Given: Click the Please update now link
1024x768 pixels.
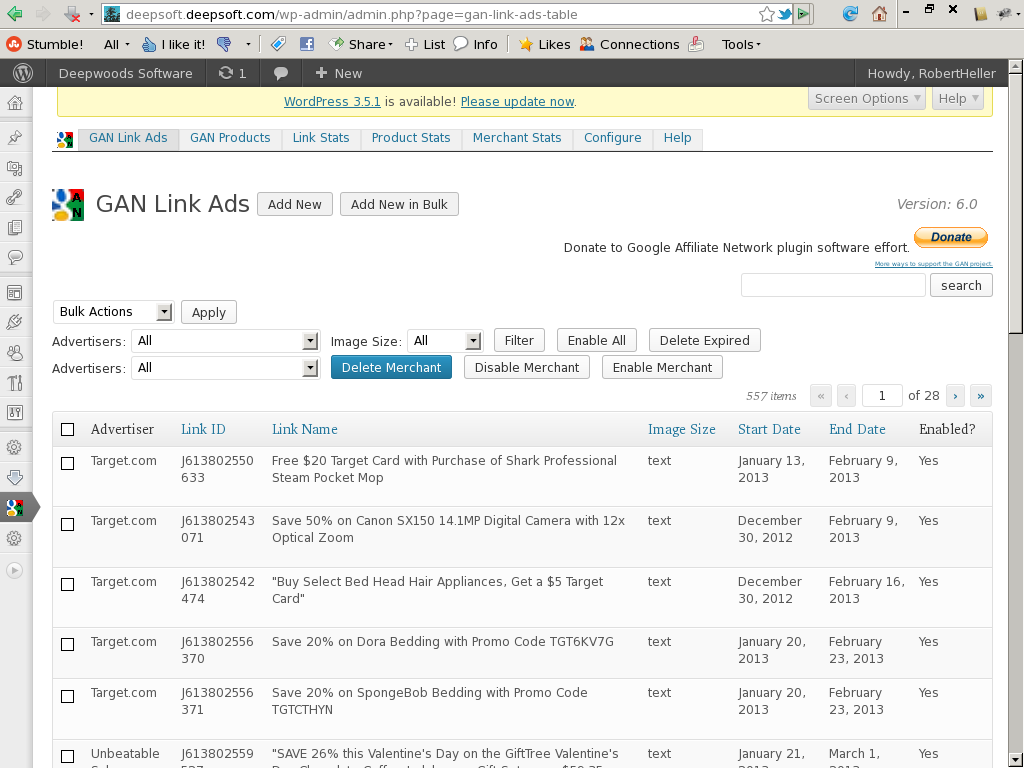Looking at the screenshot, I should (517, 102).
